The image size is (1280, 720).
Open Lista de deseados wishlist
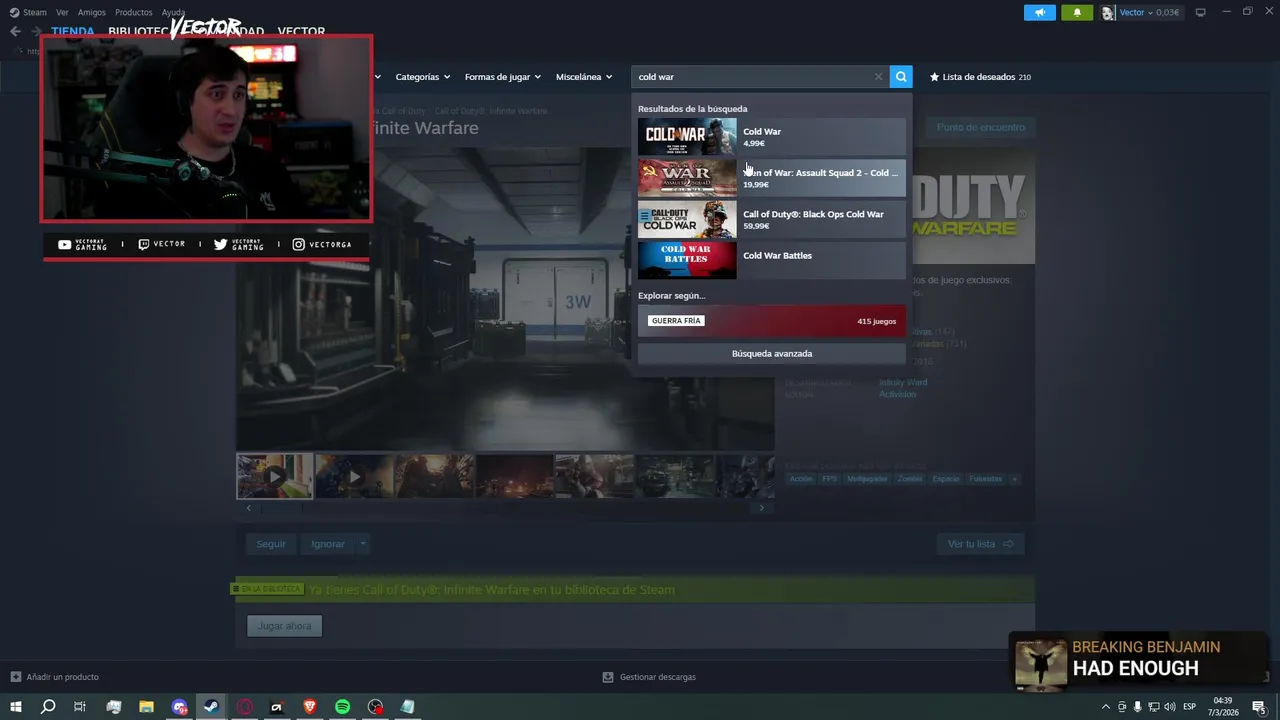point(980,77)
